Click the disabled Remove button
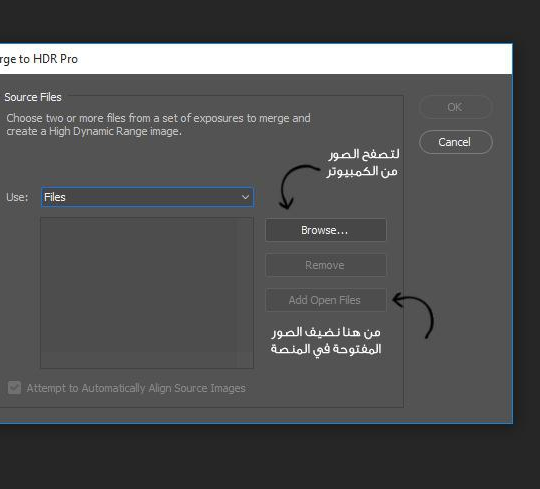The height and width of the screenshot is (489, 540). coord(325,265)
